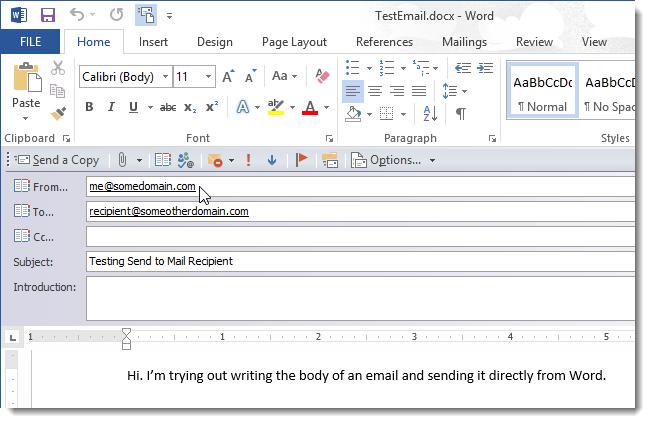Click the Send a Copy button
The height and width of the screenshot is (423, 650).
tap(57, 160)
